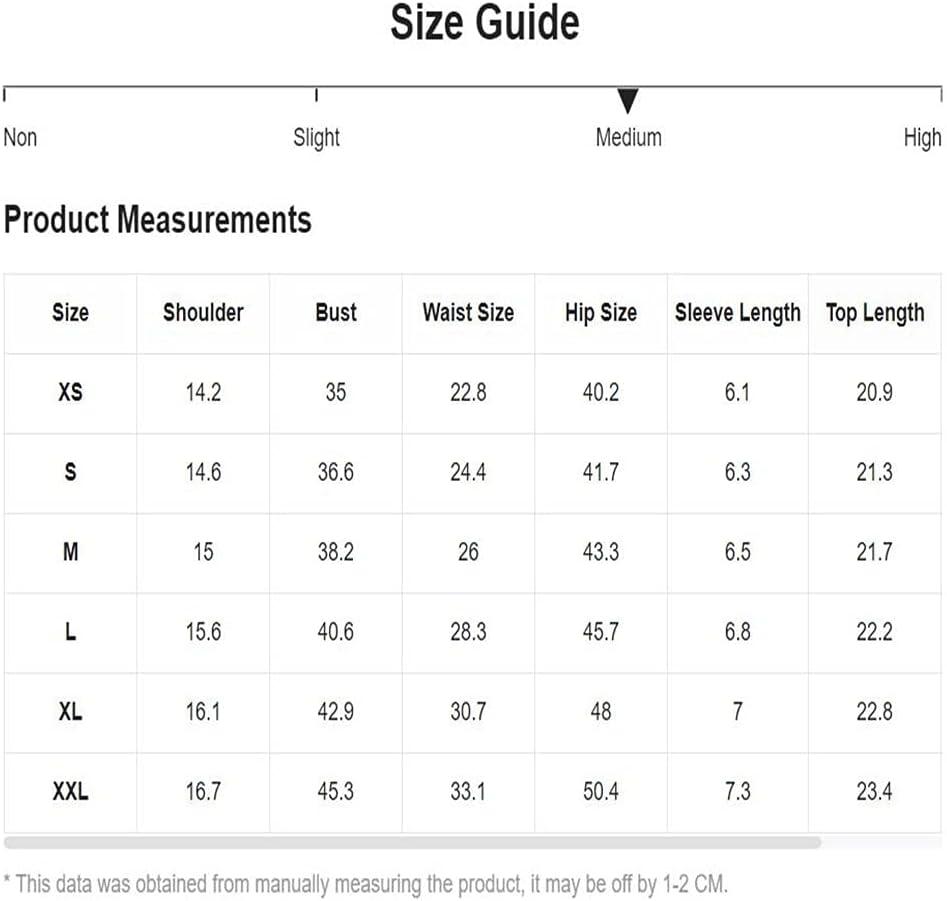Click the Sleeve Length column header
This screenshot has height=901, width=947.
click(x=737, y=313)
